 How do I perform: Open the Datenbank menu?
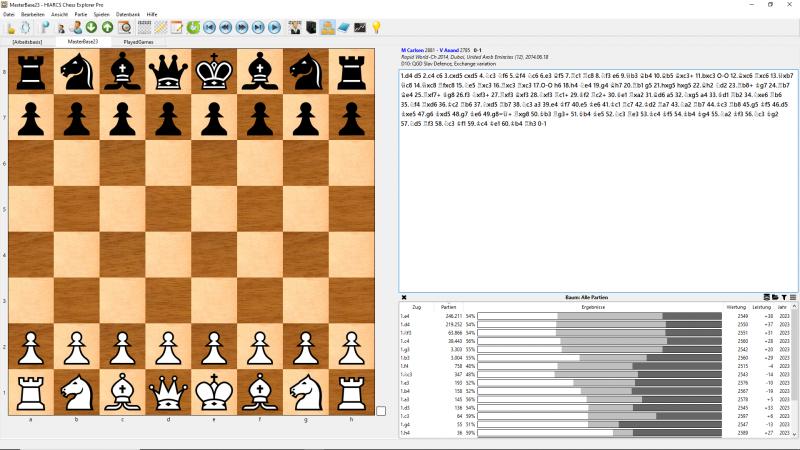pos(128,15)
